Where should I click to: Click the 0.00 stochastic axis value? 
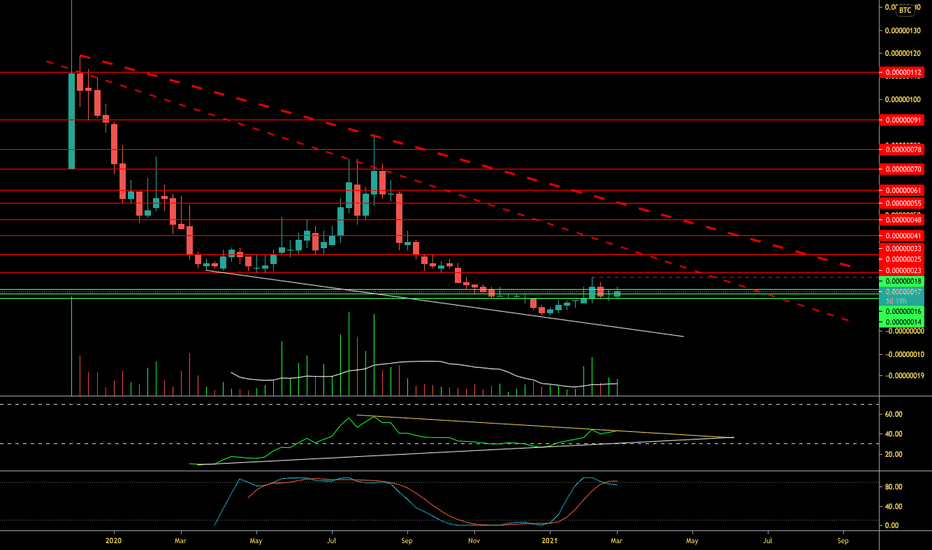892,526
